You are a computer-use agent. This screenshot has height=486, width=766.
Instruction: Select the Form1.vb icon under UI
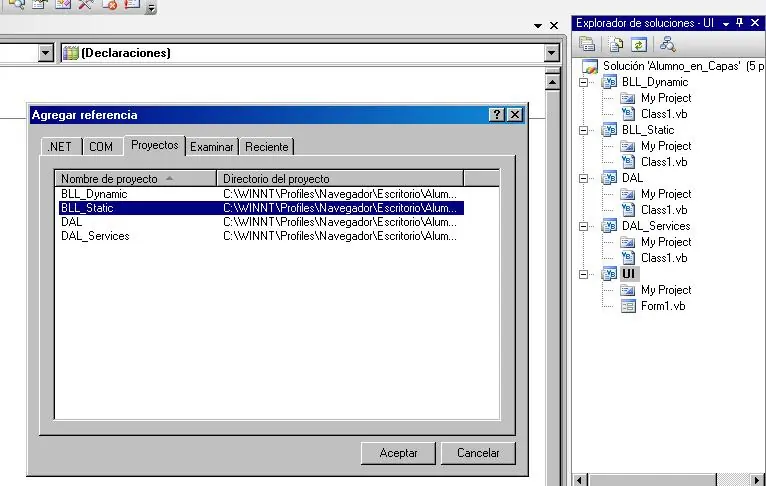click(x=628, y=306)
